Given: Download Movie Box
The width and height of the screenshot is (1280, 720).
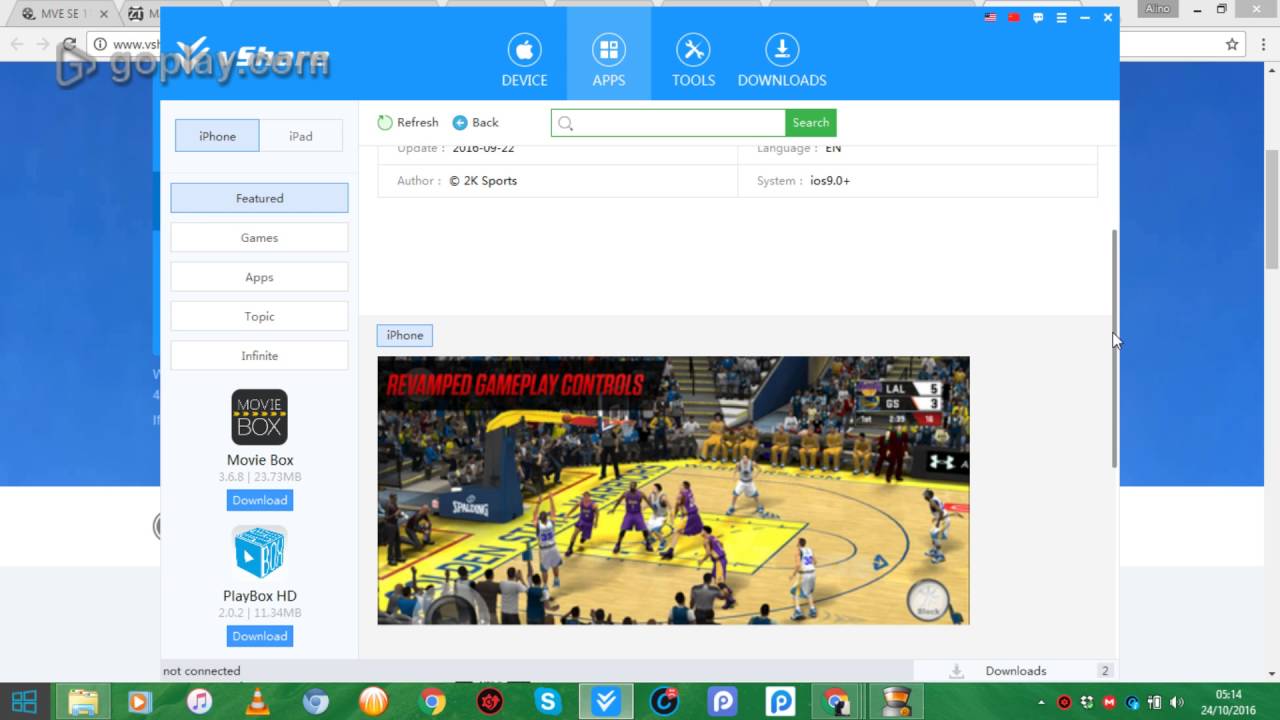Looking at the screenshot, I should (260, 500).
